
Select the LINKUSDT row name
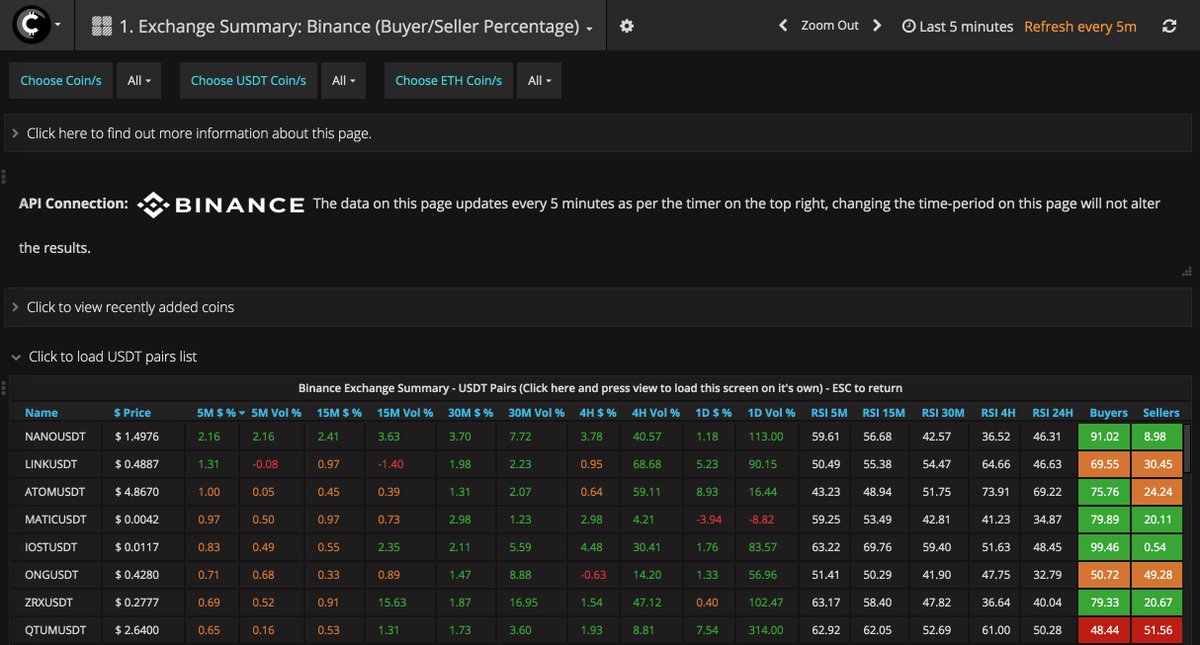52,465
